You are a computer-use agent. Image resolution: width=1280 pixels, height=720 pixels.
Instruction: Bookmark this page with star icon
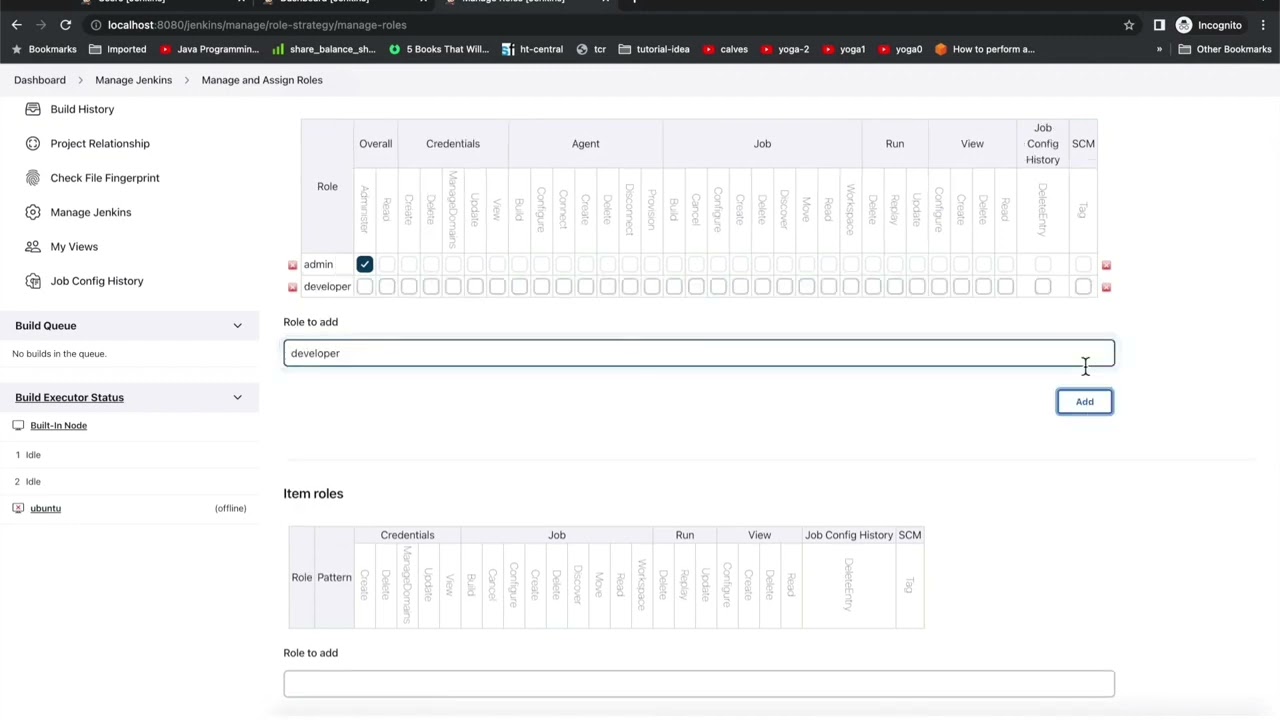1129,25
